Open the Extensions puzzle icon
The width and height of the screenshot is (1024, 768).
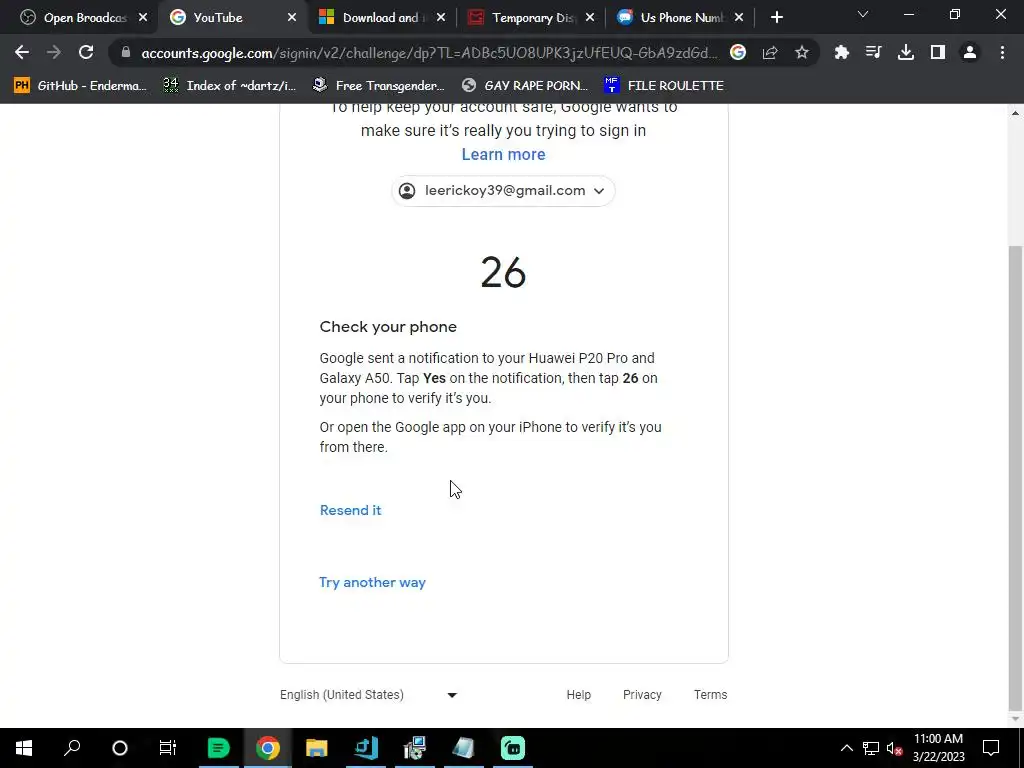coord(842,53)
